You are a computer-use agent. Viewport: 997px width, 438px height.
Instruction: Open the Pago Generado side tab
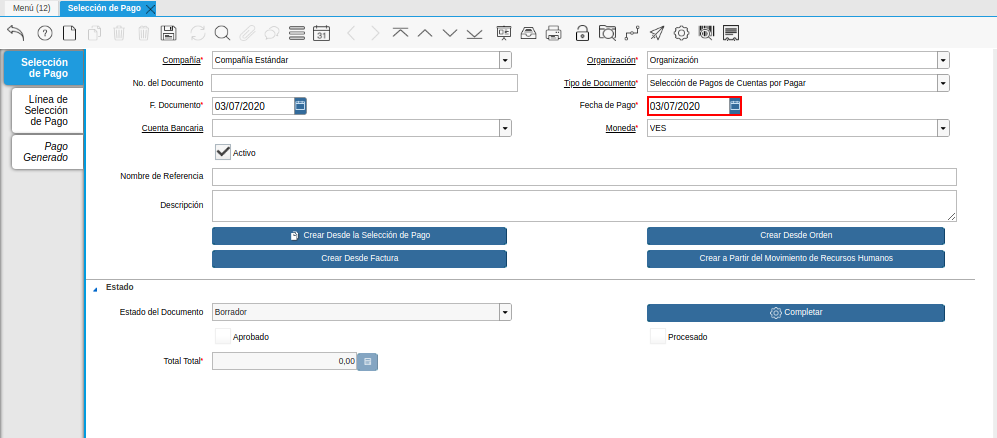click(x=47, y=152)
